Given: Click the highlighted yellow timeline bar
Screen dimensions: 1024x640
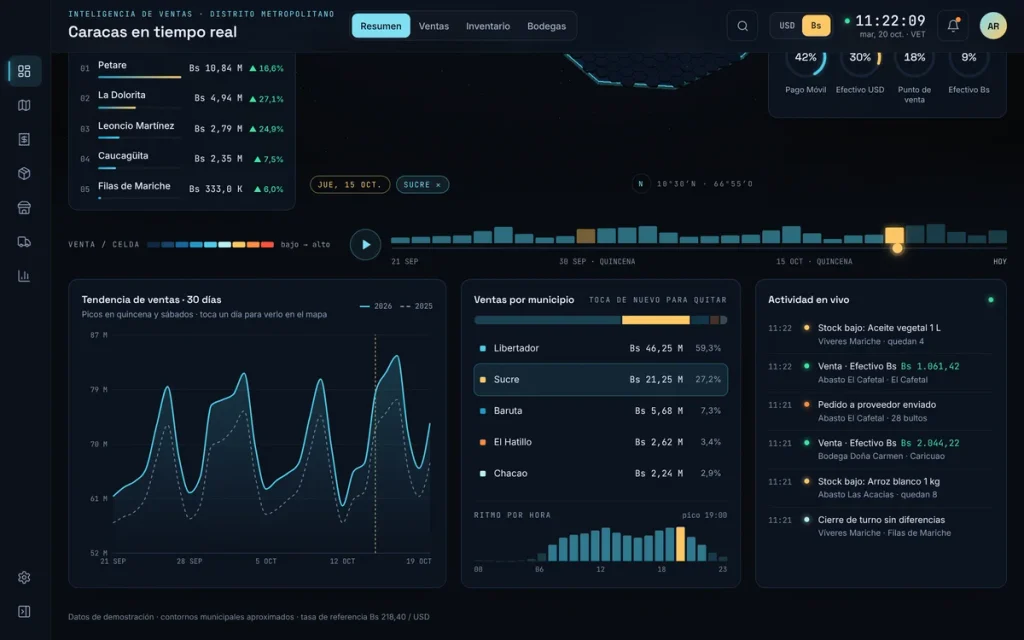Looking at the screenshot, I should click(x=894, y=235).
